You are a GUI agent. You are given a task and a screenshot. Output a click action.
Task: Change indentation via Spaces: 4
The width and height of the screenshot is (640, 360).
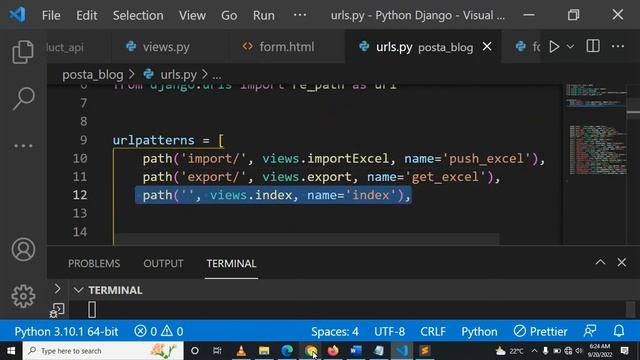click(x=335, y=331)
